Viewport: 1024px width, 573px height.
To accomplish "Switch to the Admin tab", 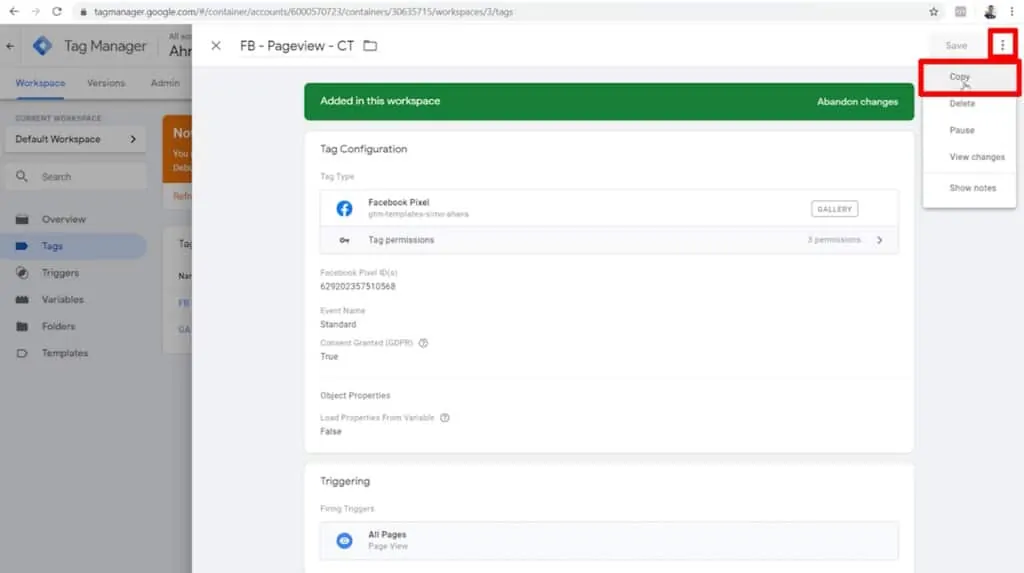I will 165,84.
